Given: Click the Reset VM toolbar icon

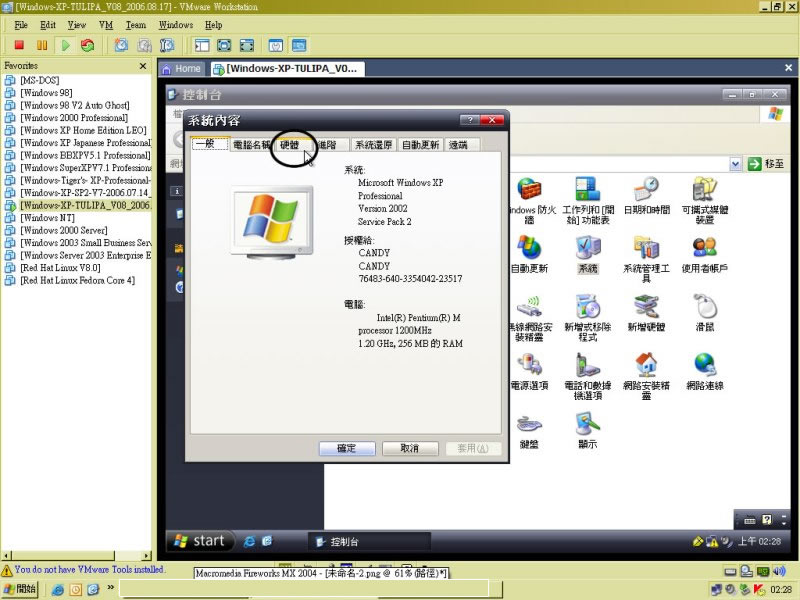Looking at the screenshot, I should click(88, 45).
